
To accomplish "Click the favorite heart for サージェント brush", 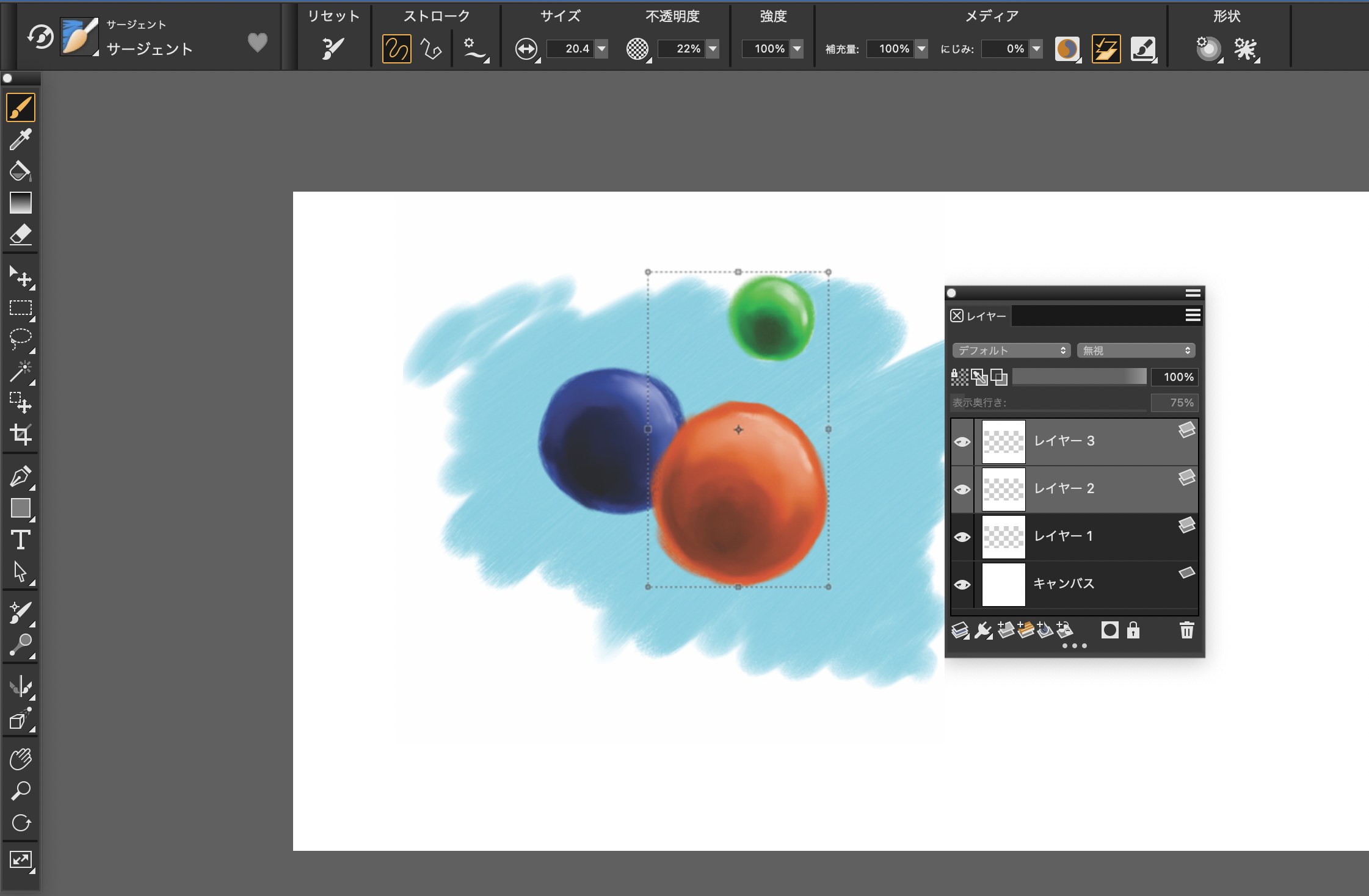I will [x=258, y=42].
